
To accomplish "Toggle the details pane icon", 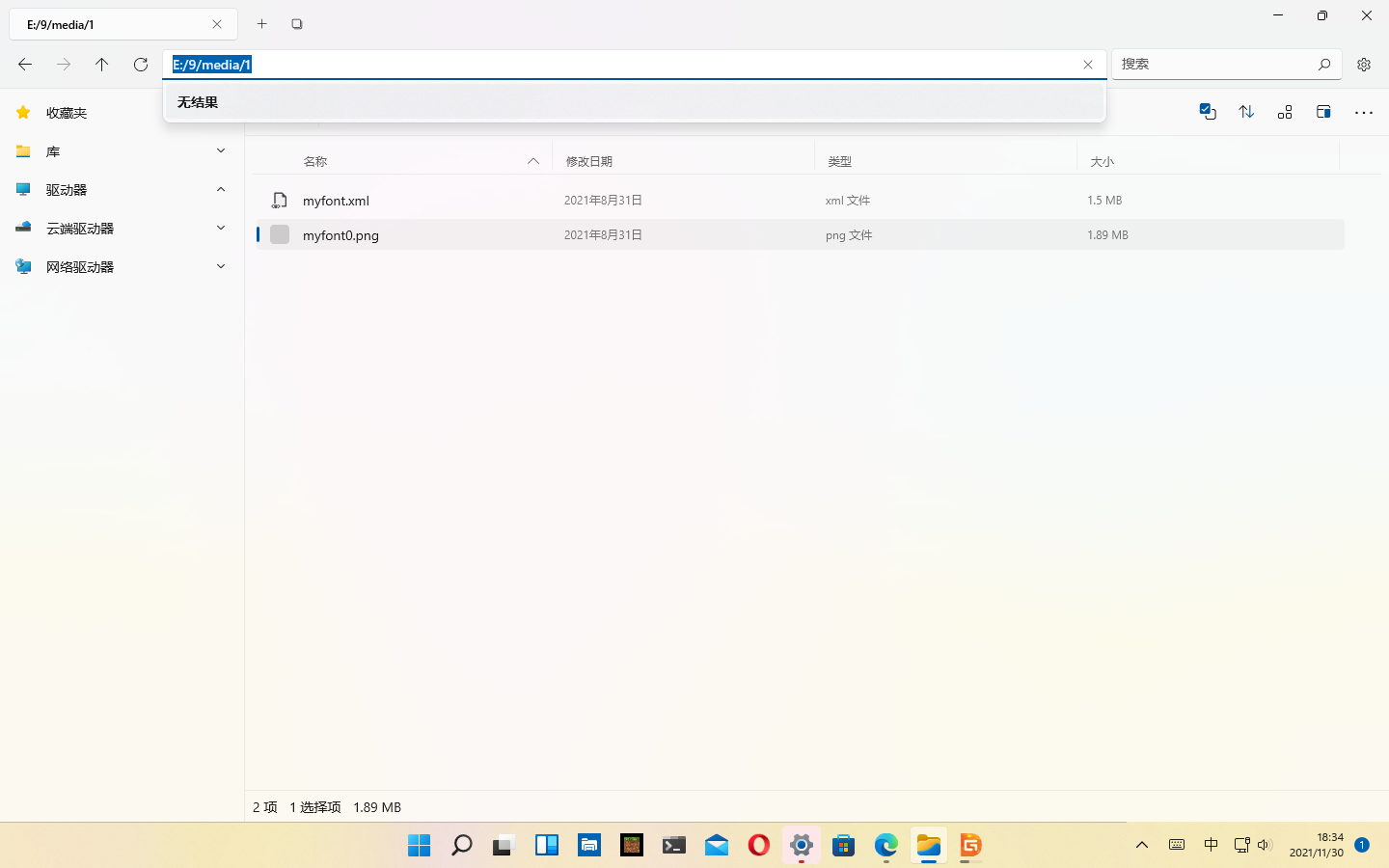I will coord(1323,112).
